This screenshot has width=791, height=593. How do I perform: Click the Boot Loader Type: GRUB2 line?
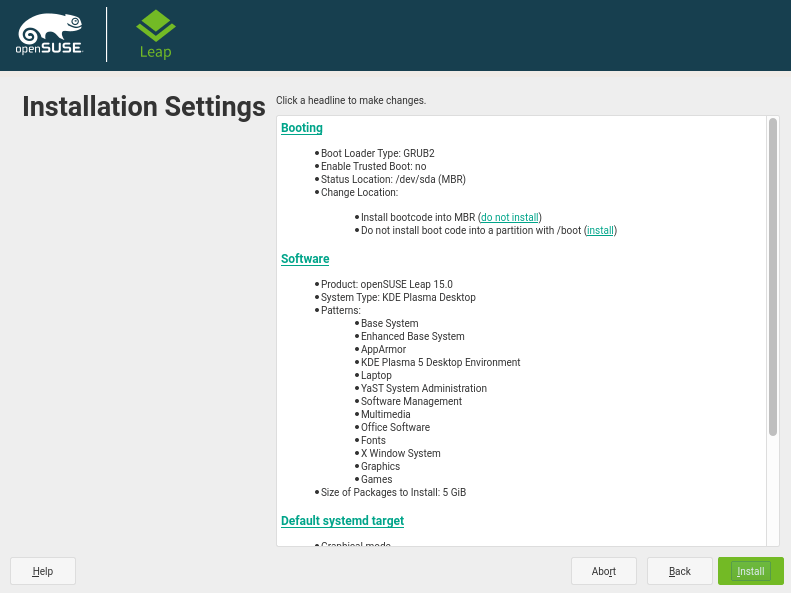pyautogui.click(x=377, y=153)
